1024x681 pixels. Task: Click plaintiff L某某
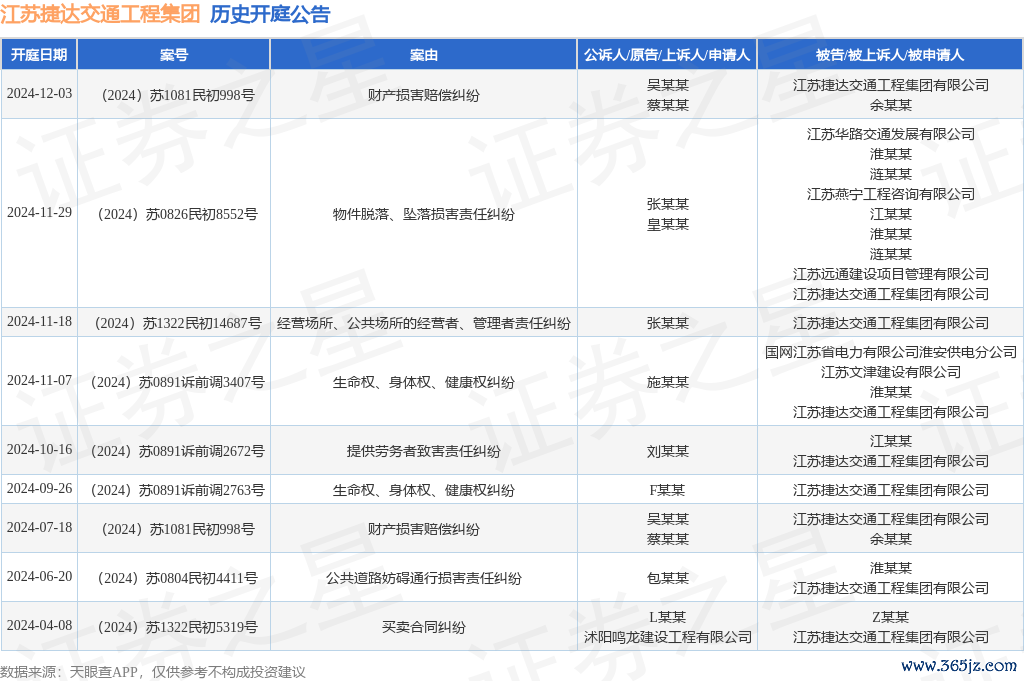[667, 617]
